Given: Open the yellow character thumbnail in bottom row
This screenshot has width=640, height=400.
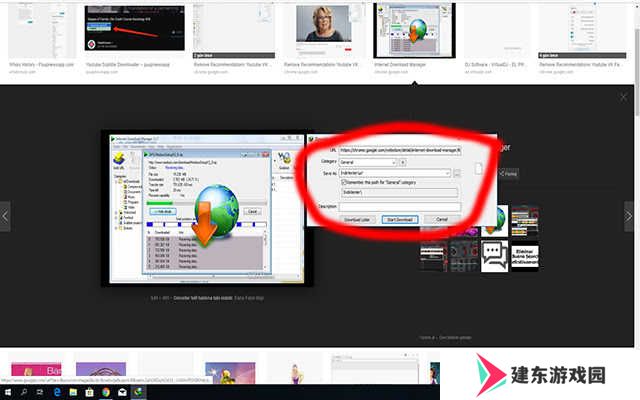Looking at the screenshot, I should tap(230, 372).
